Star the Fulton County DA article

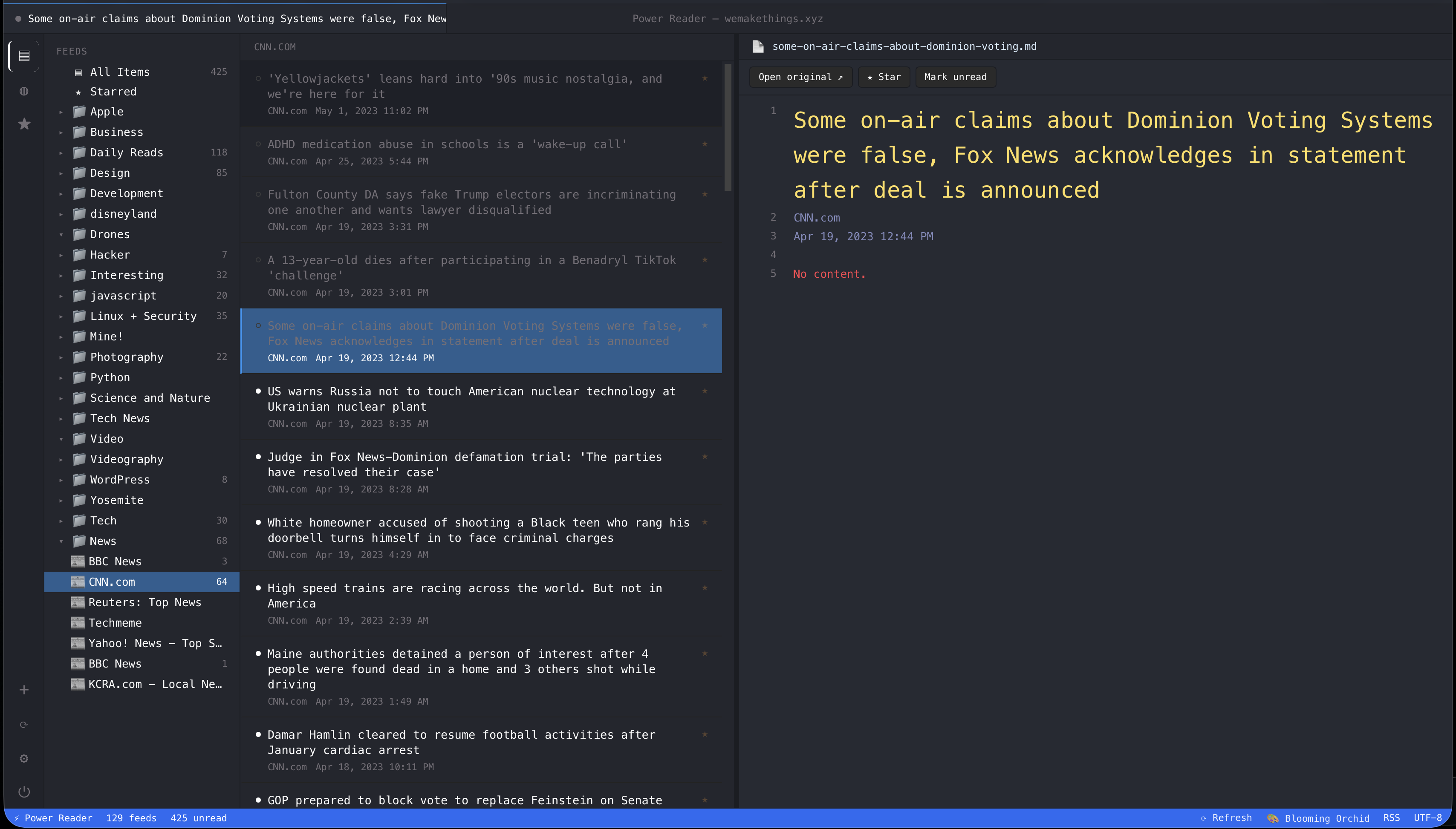point(705,193)
